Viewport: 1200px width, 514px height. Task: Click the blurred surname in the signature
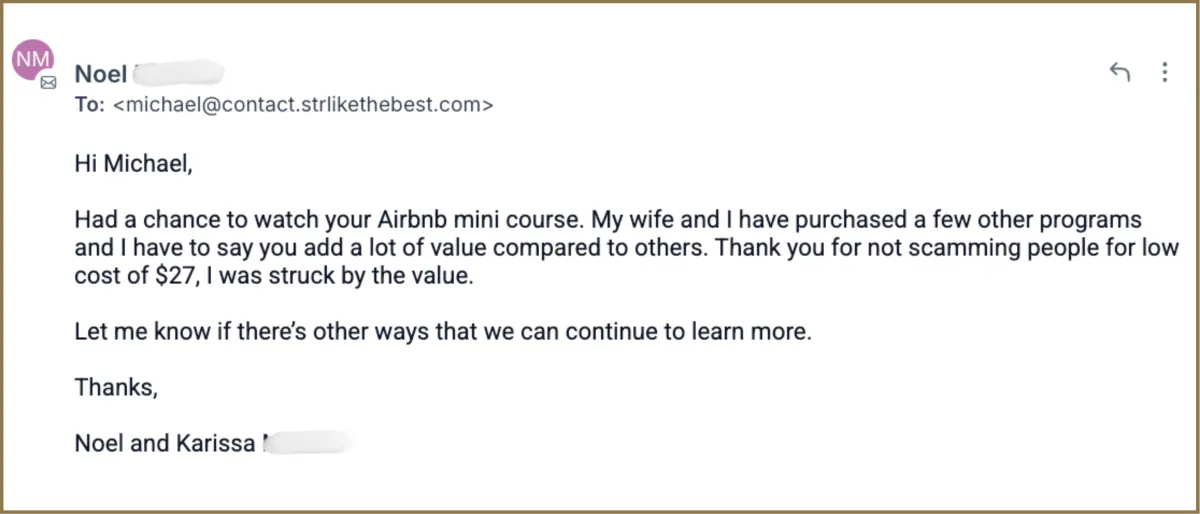[x=308, y=443]
